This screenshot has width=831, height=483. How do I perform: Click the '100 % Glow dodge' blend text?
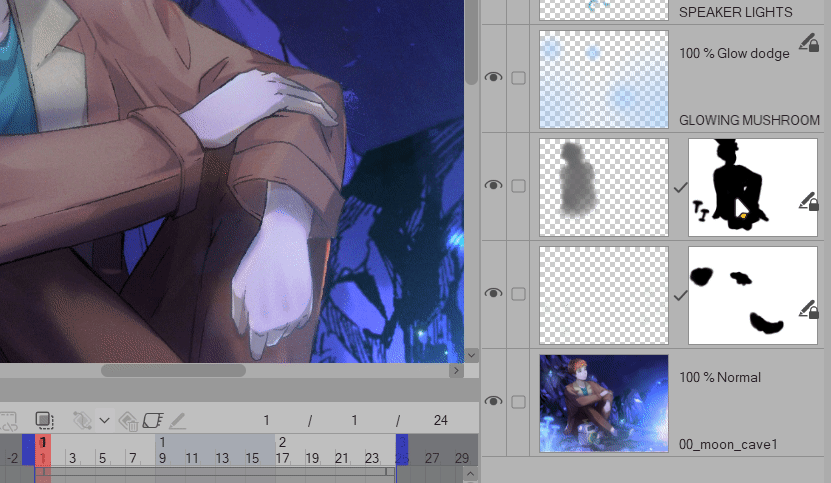coord(734,54)
